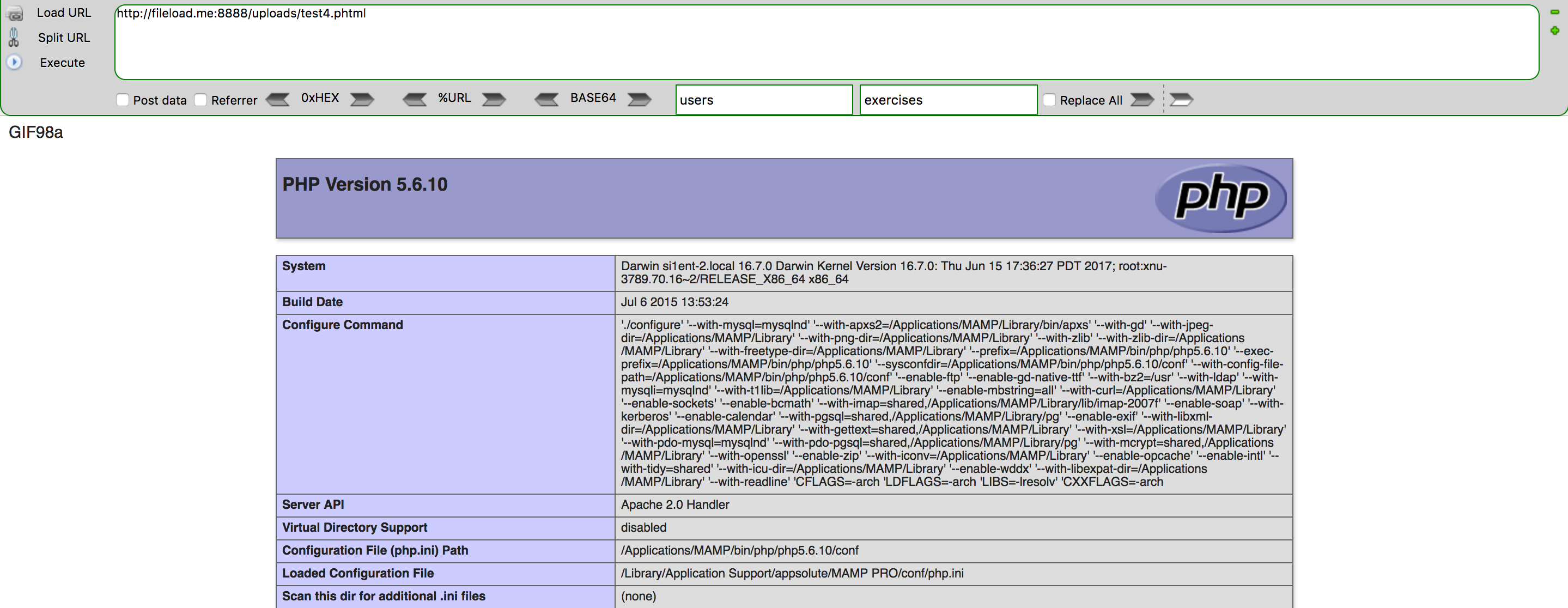Click the '(none)' value cell
Screen dimensions: 1568x608
(953, 597)
